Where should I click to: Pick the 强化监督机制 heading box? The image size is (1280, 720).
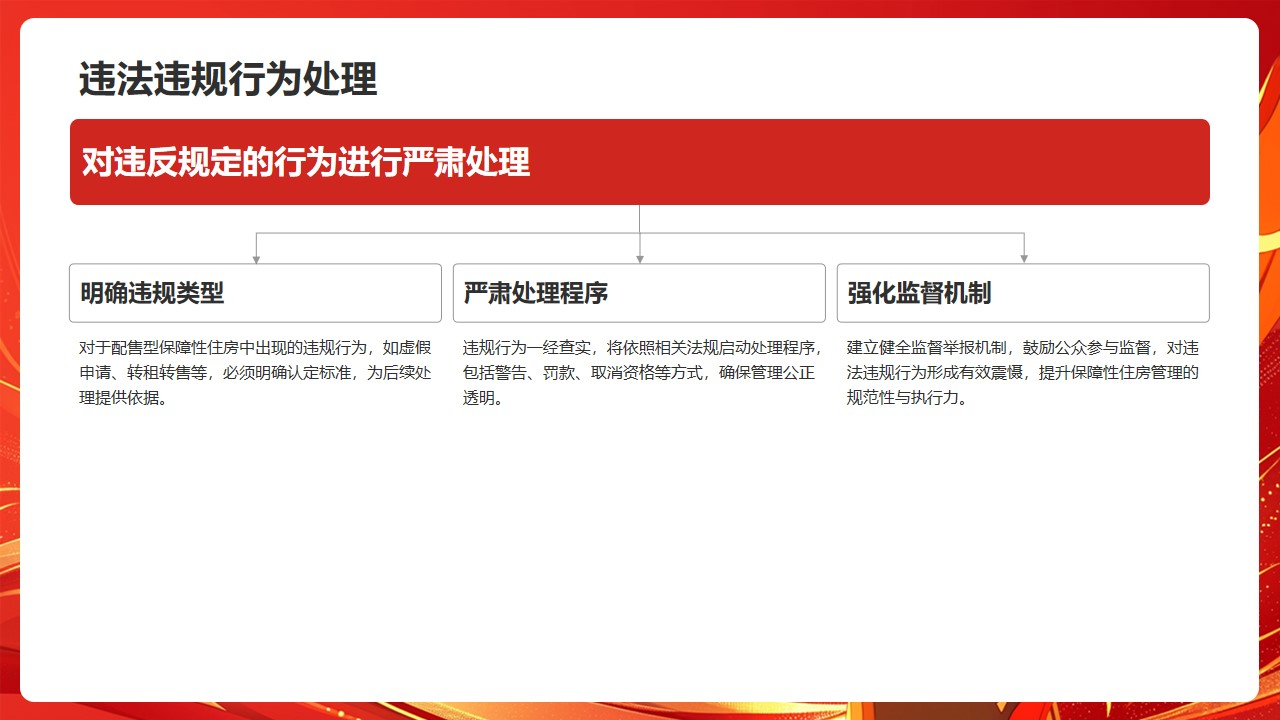click(1023, 293)
